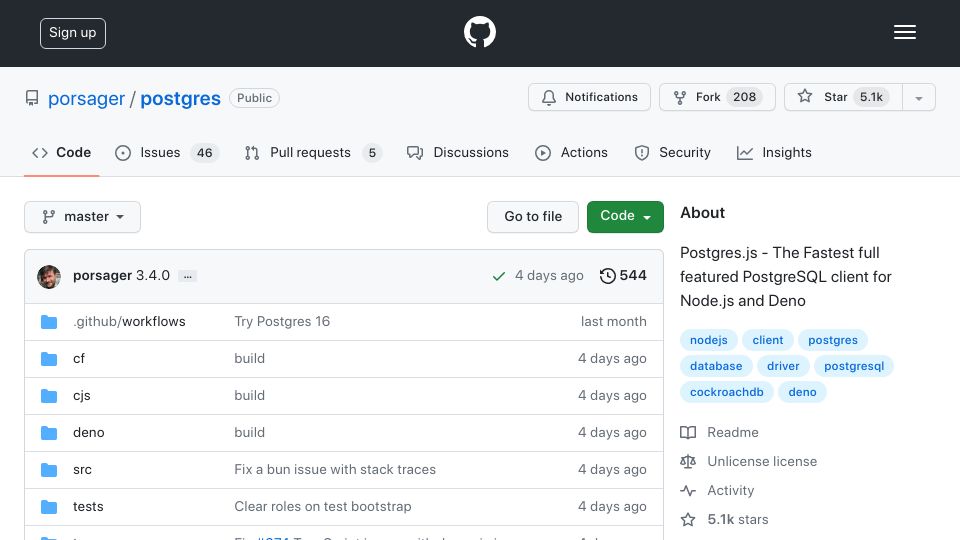
Task: Select the cockroachdb topic tag
Action: (727, 392)
